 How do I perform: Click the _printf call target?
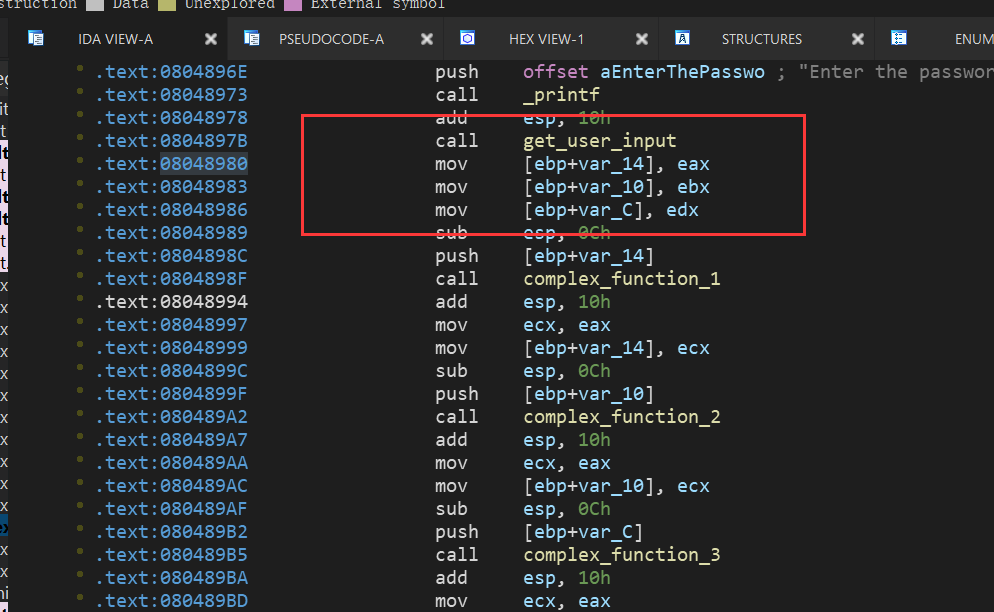[561, 95]
